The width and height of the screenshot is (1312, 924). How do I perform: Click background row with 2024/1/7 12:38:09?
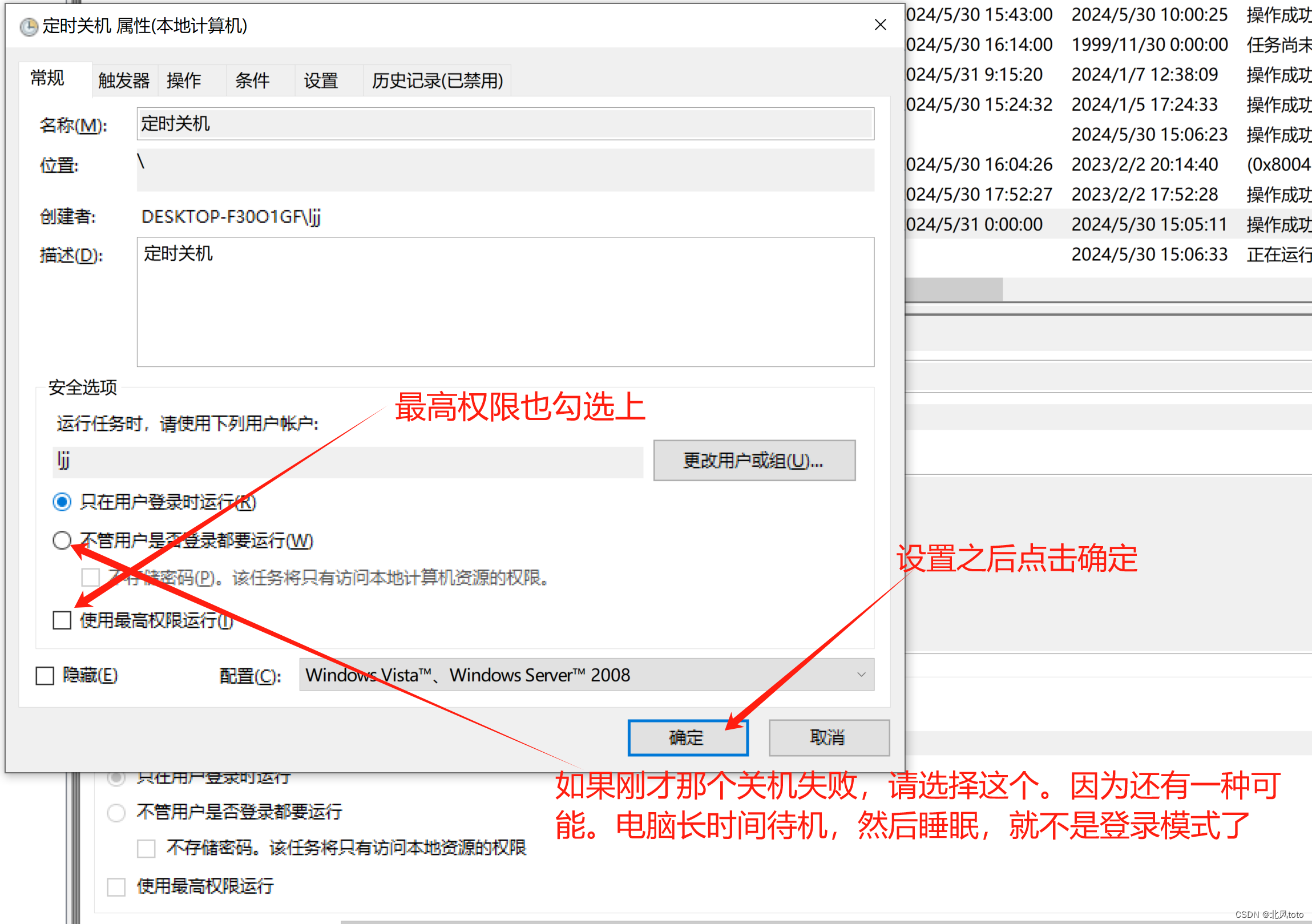point(1108,74)
